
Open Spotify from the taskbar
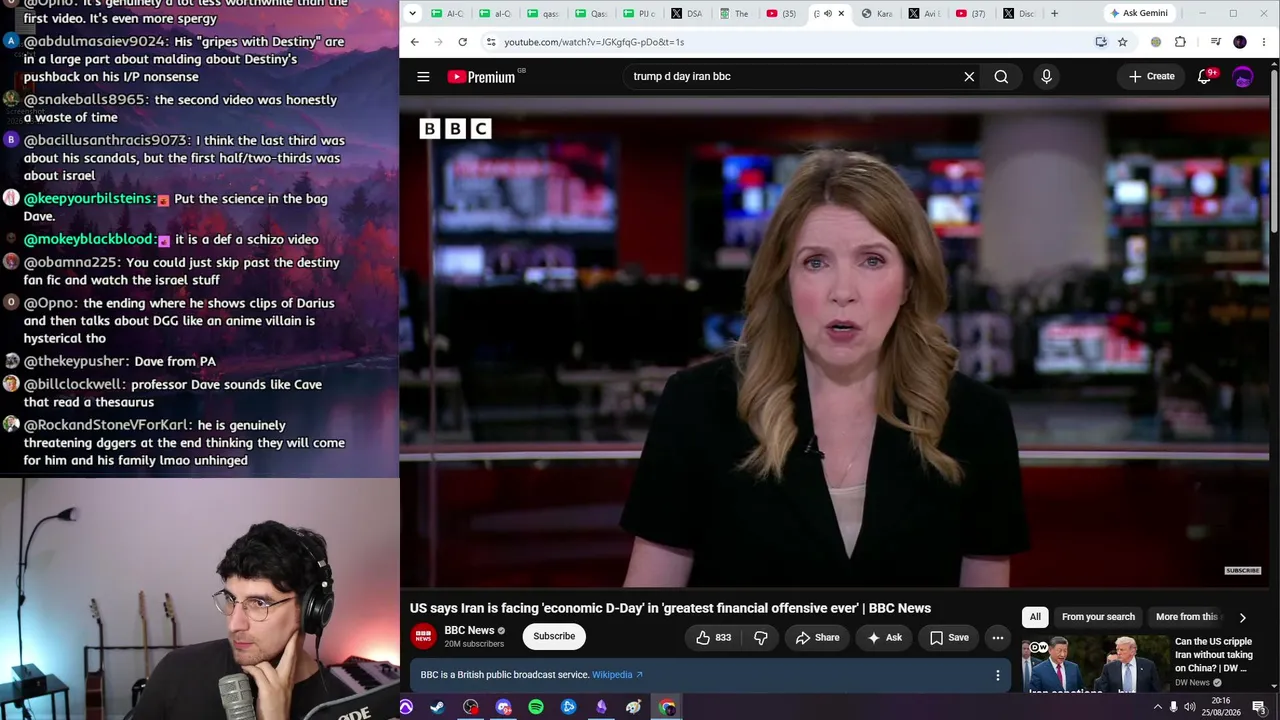[536, 707]
